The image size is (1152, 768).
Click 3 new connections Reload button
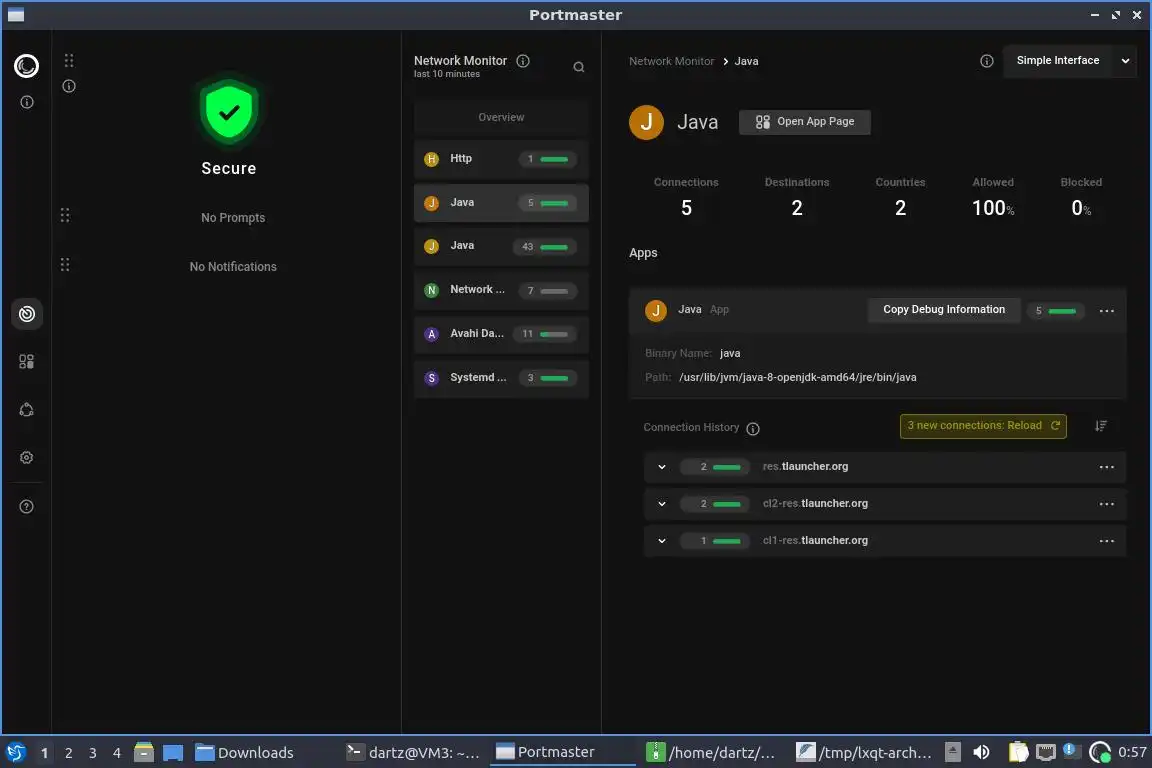[983, 426]
